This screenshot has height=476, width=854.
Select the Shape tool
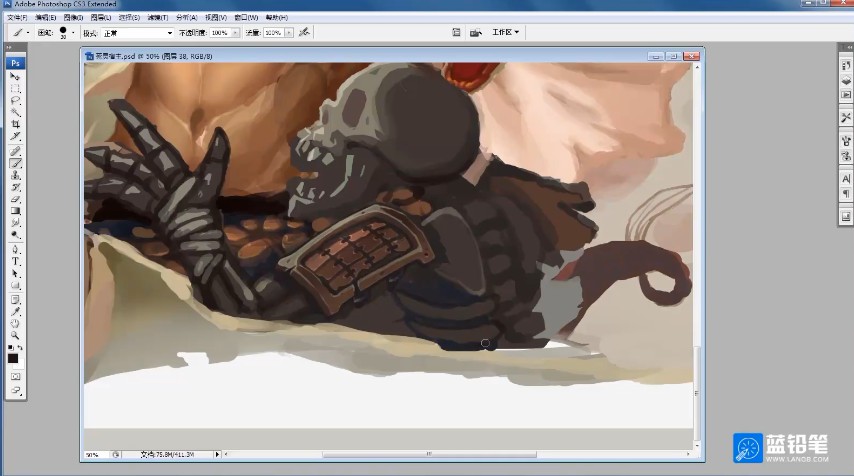click(x=15, y=285)
